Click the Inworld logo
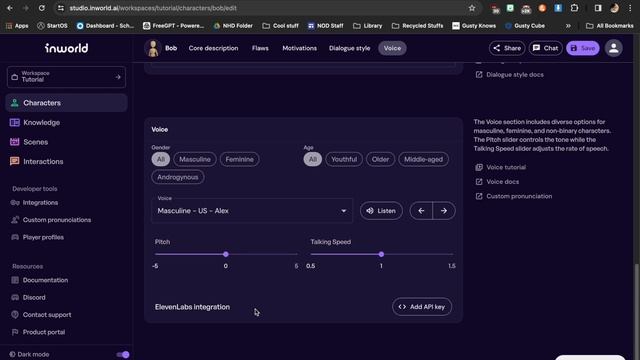The height and width of the screenshot is (360, 640). tap(67, 48)
